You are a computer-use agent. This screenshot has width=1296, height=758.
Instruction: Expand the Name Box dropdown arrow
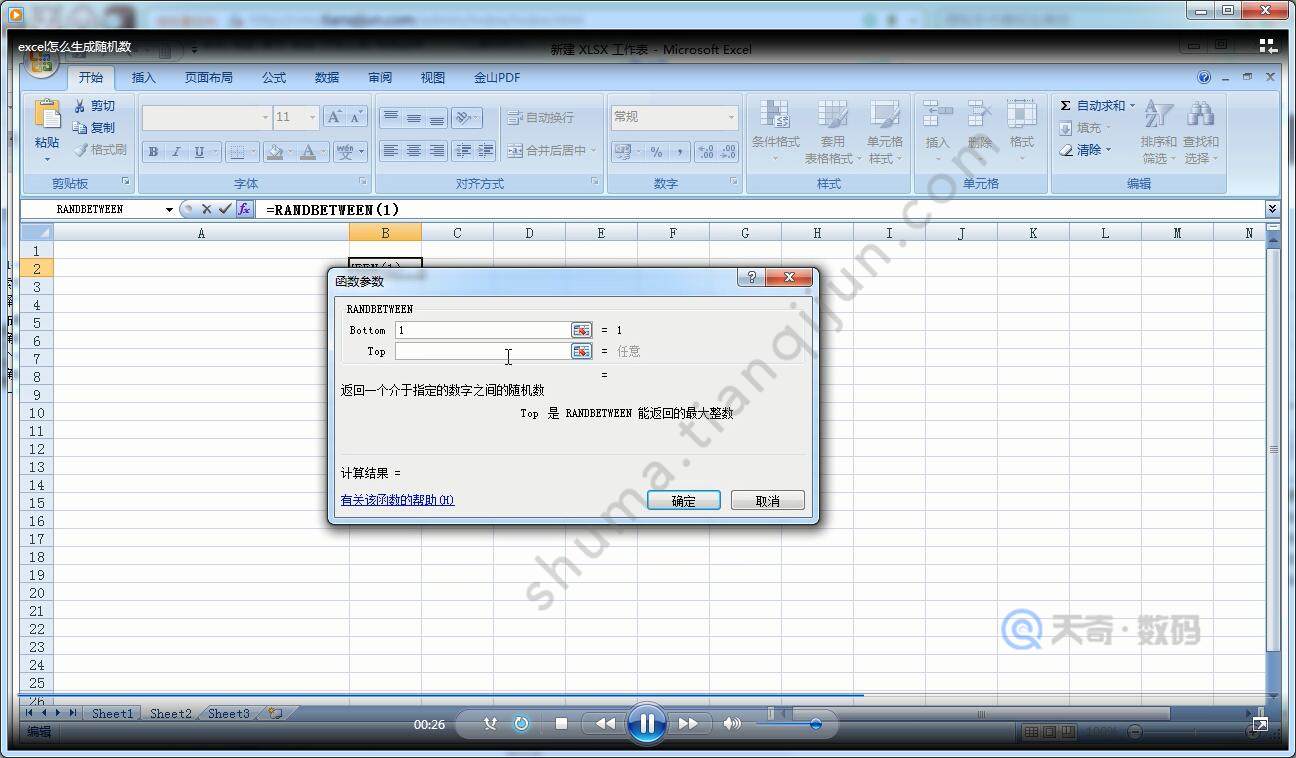click(x=169, y=210)
